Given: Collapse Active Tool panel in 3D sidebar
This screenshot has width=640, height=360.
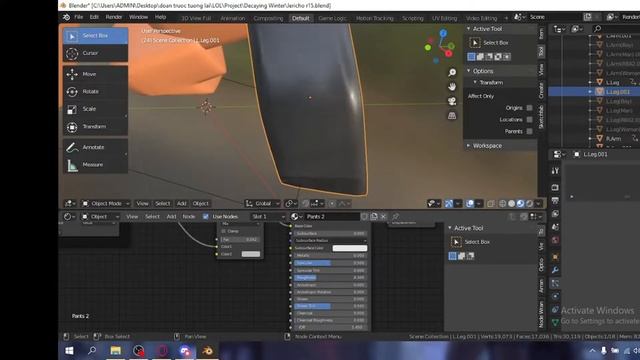Looking at the screenshot, I should tap(469, 29).
